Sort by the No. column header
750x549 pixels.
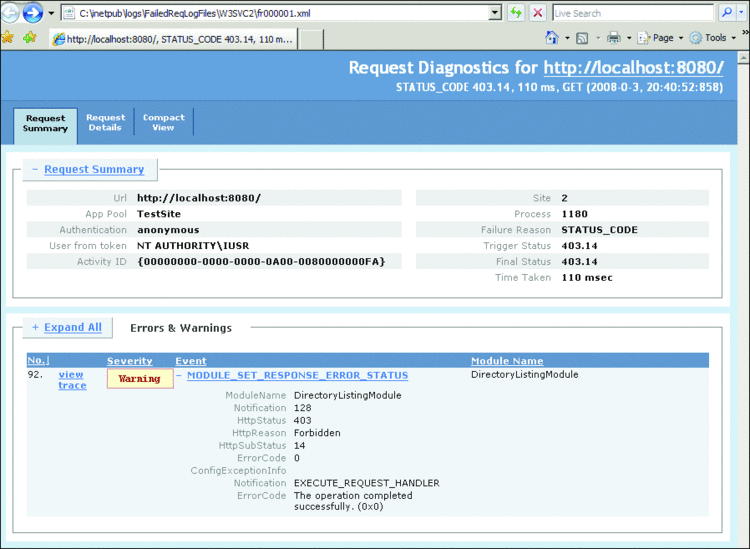(x=38, y=361)
